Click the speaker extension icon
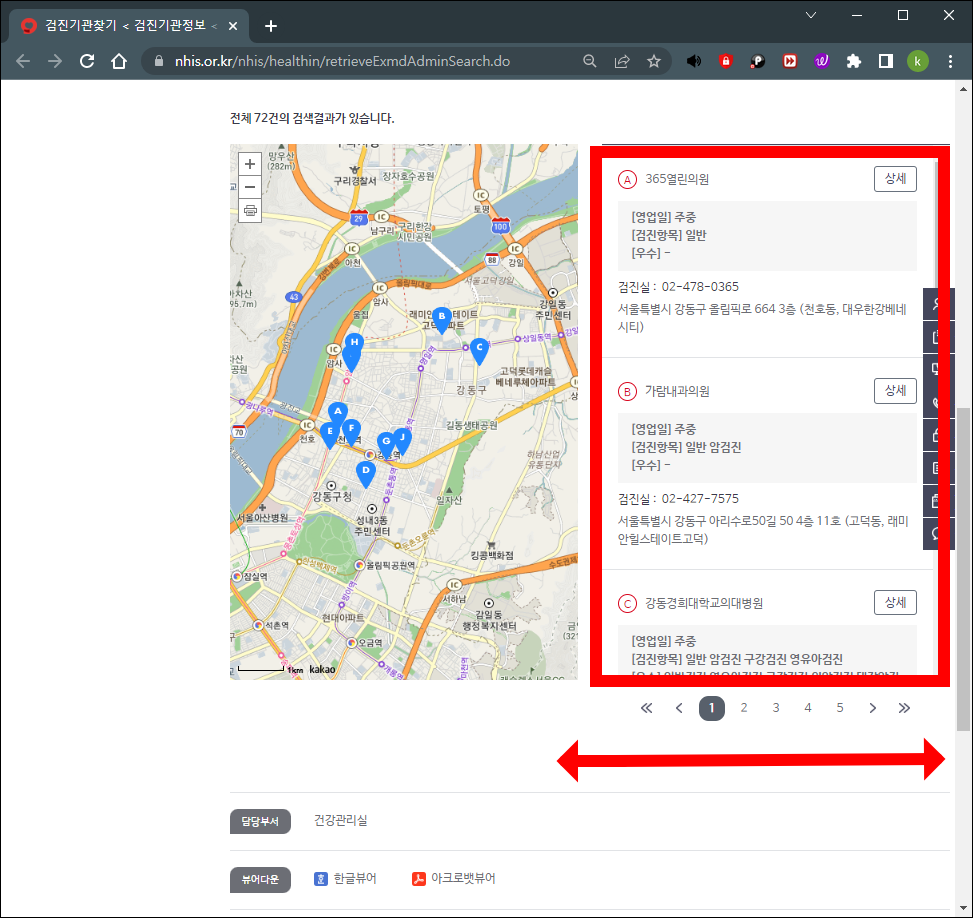 tap(694, 61)
